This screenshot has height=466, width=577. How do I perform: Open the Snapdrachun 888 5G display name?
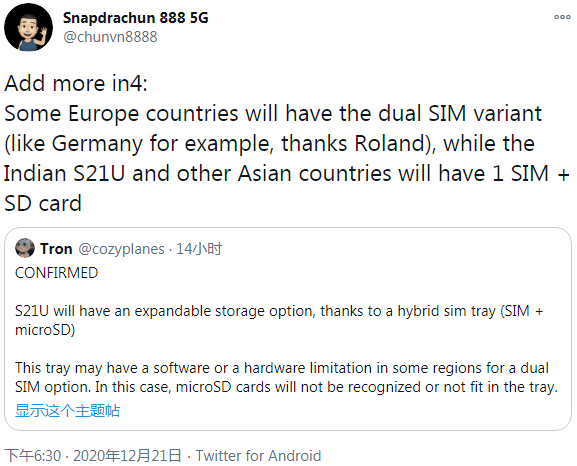tap(135, 18)
